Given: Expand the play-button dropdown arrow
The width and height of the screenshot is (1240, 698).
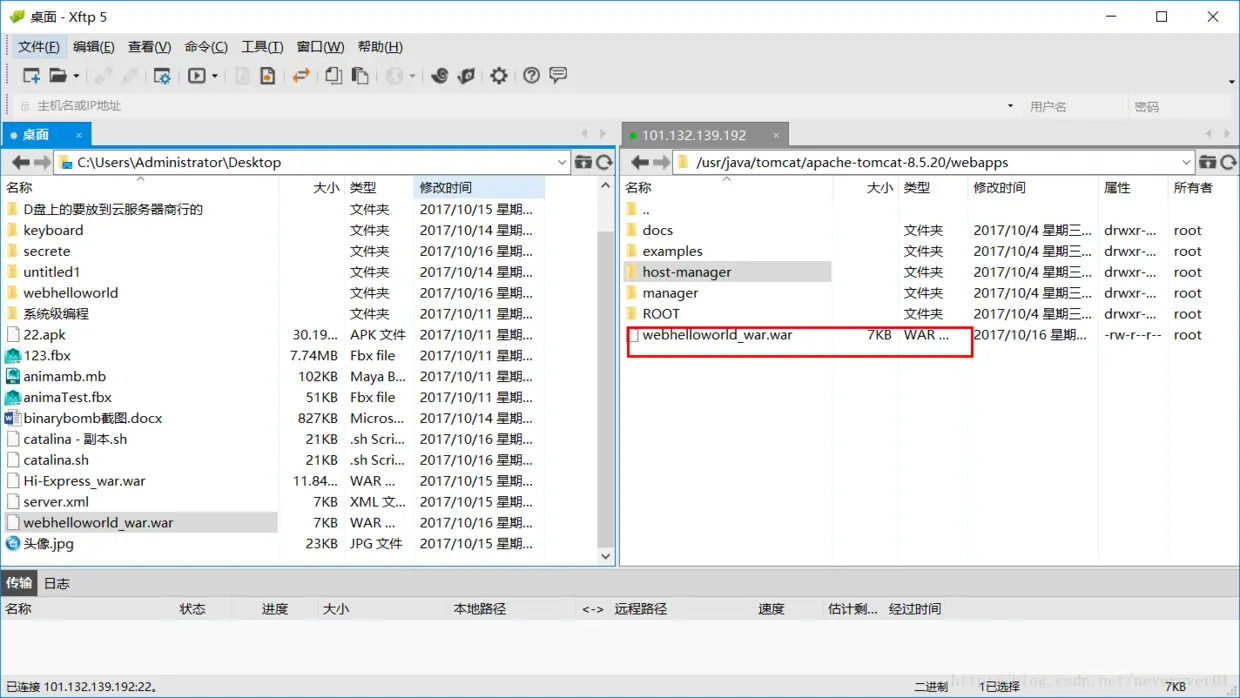Looking at the screenshot, I should tap(214, 76).
